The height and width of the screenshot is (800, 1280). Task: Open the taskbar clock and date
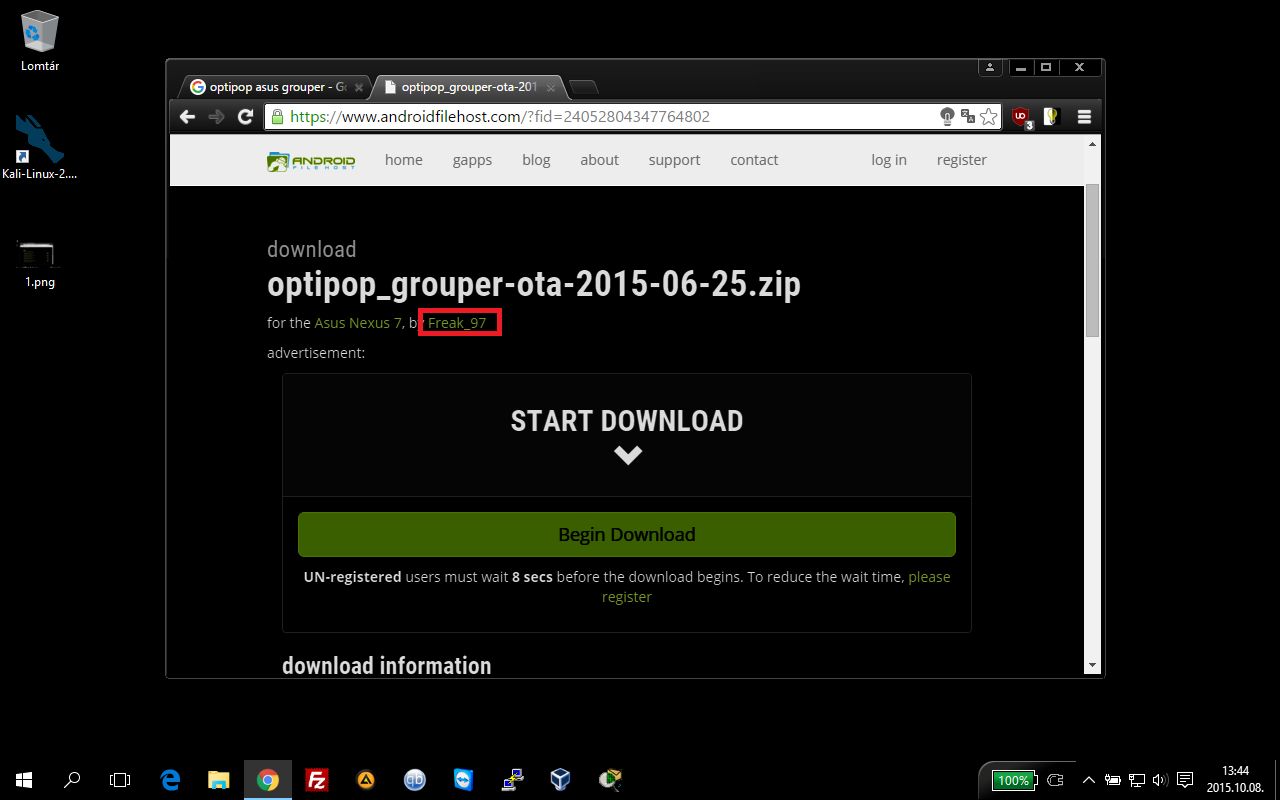click(1236, 780)
